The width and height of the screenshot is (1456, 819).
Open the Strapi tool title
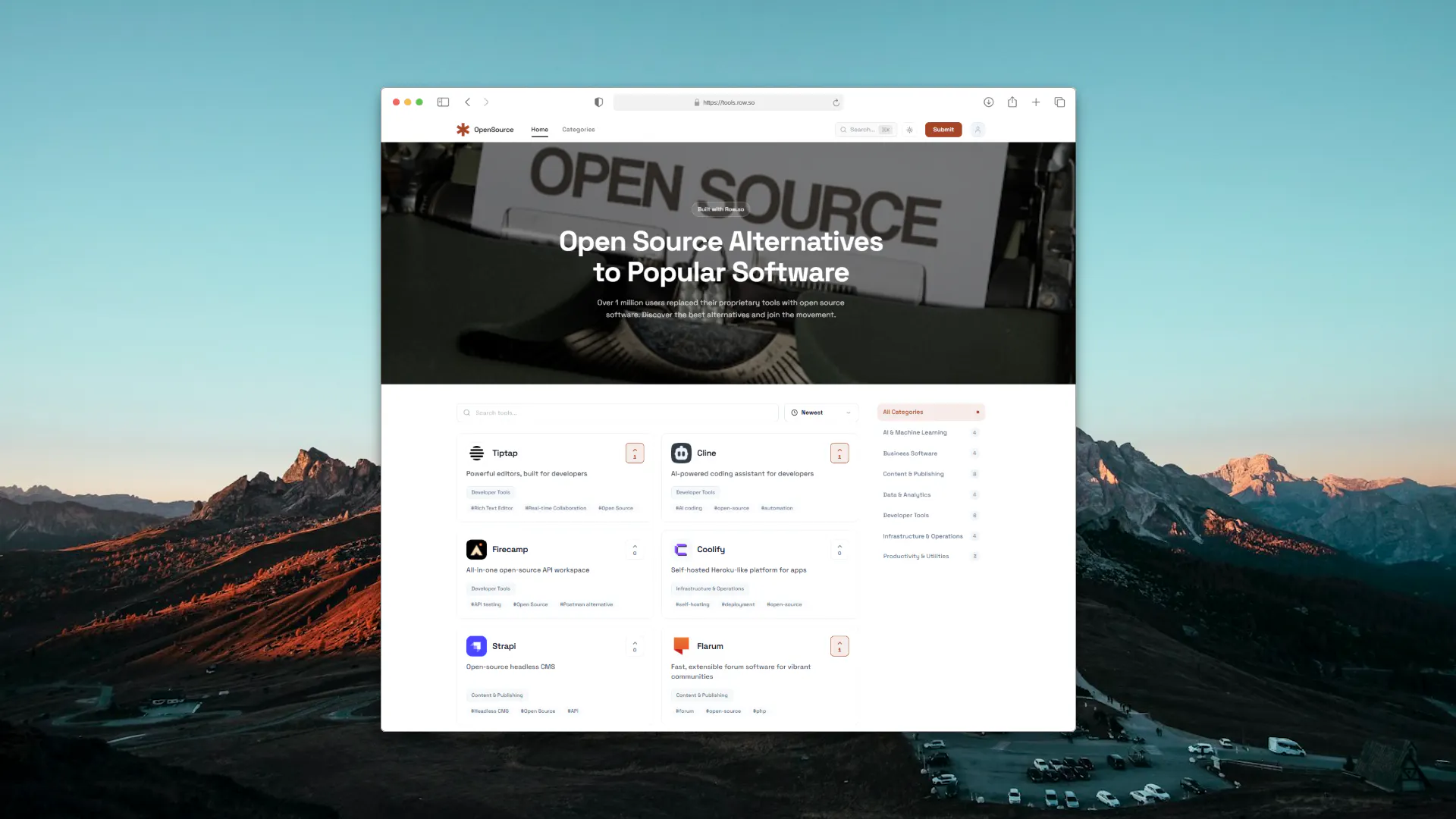tap(504, 646)
